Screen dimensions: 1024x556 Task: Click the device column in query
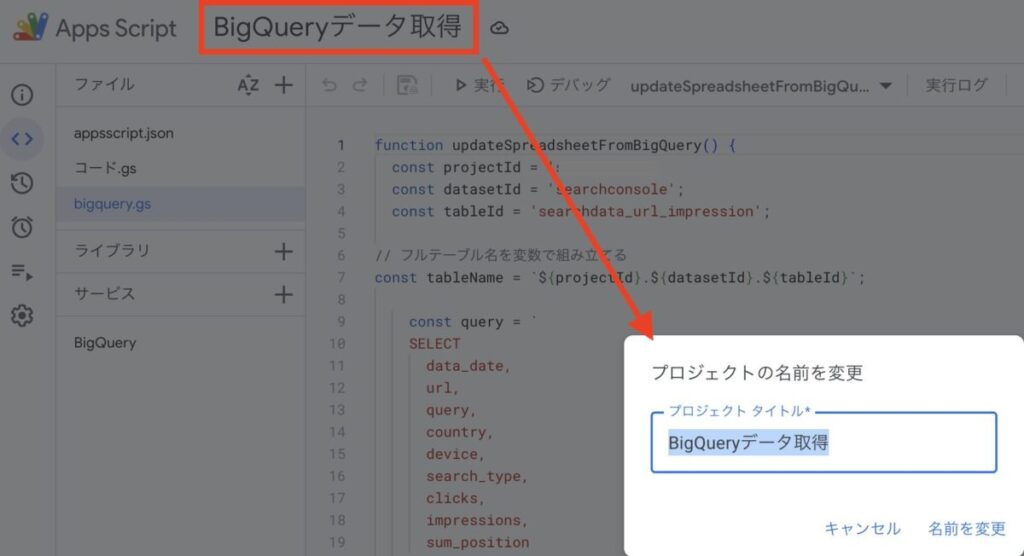point(455,454)
